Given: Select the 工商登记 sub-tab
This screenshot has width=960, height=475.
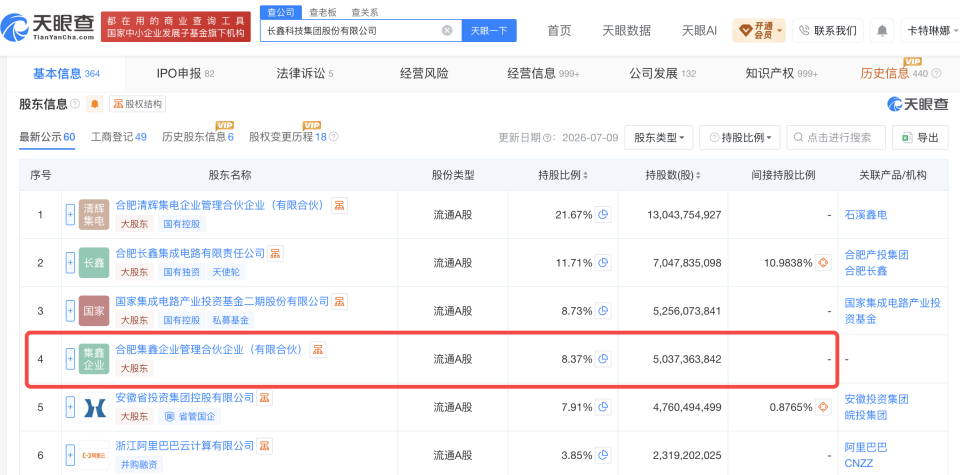Looking at the screenshot, I should coord(119,137).
